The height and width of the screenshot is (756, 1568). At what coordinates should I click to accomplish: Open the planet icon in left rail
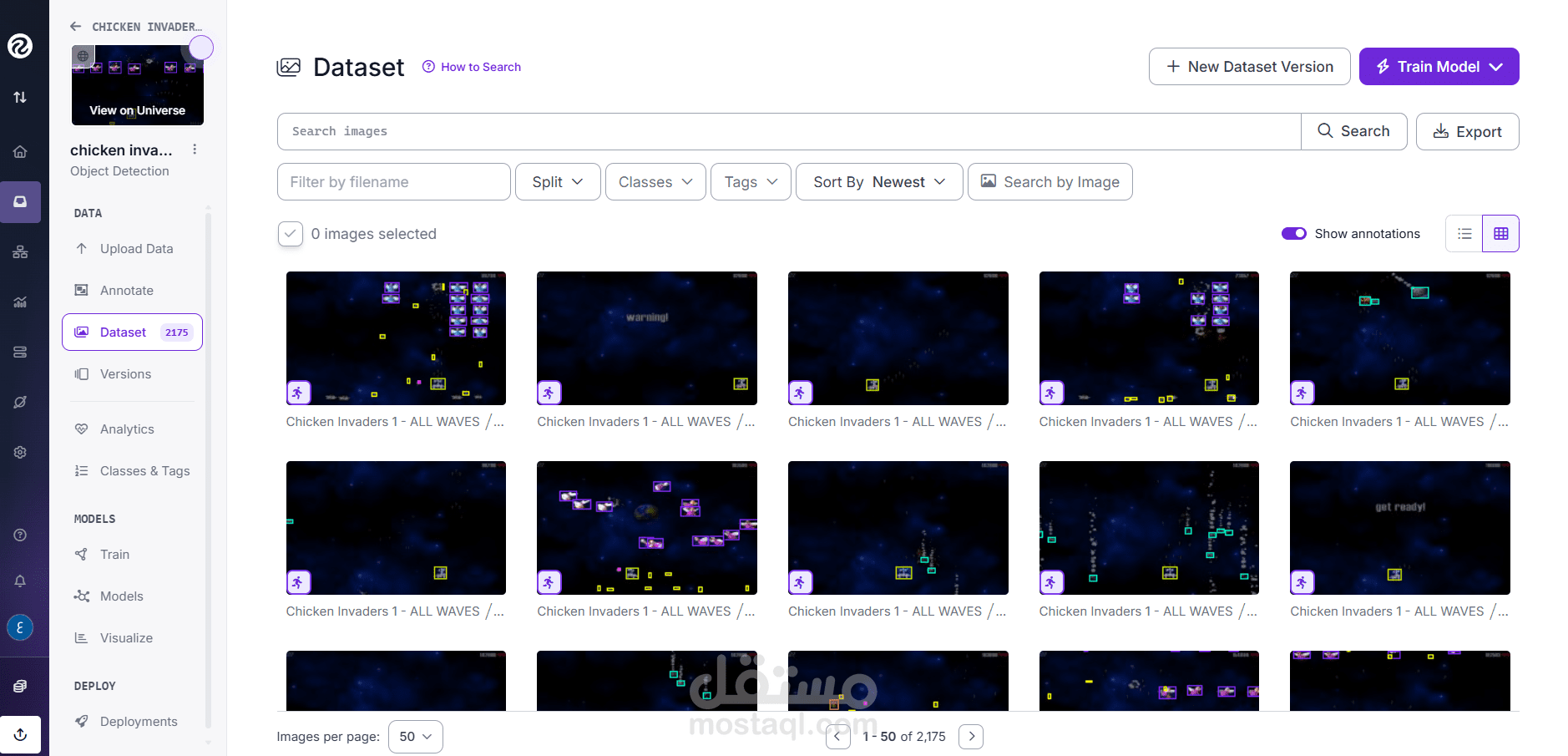(x=20, y=403)
